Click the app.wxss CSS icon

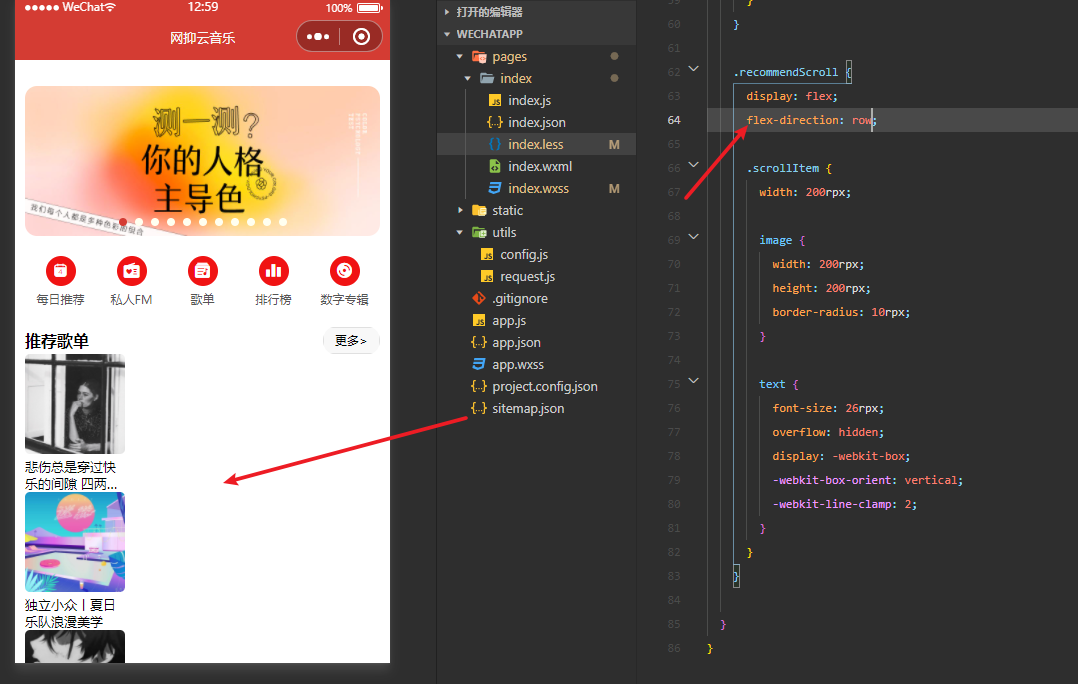479,364
